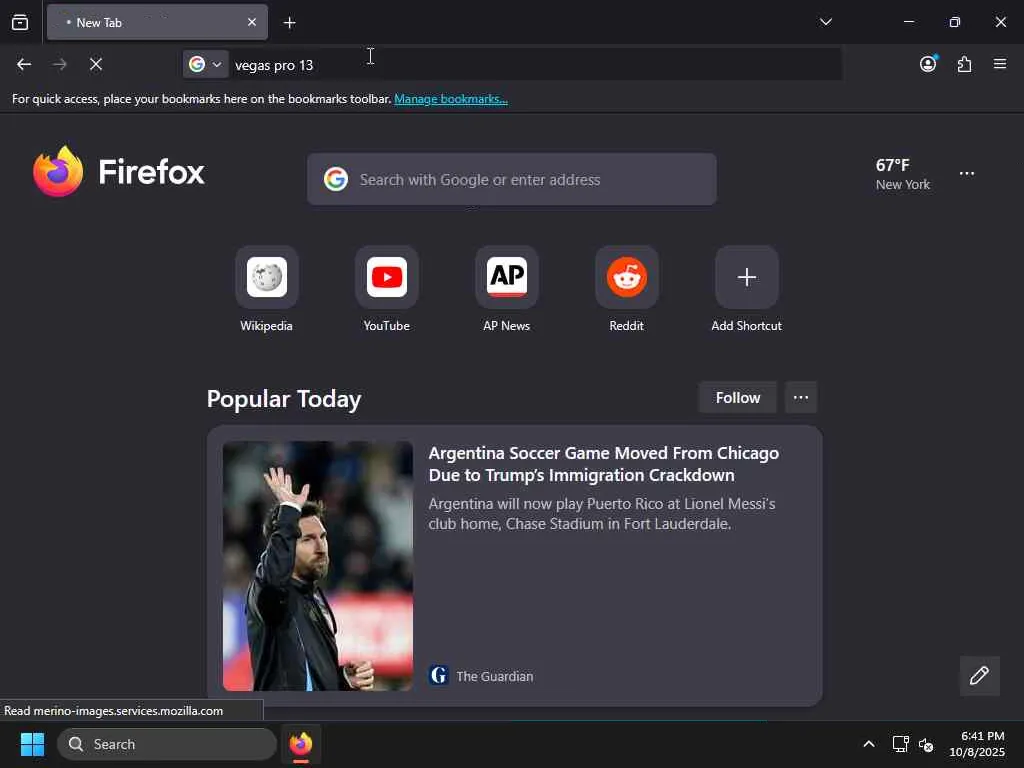Click the Argentina article description text
Screen dimensions: 1024x768
click(601, 514)
